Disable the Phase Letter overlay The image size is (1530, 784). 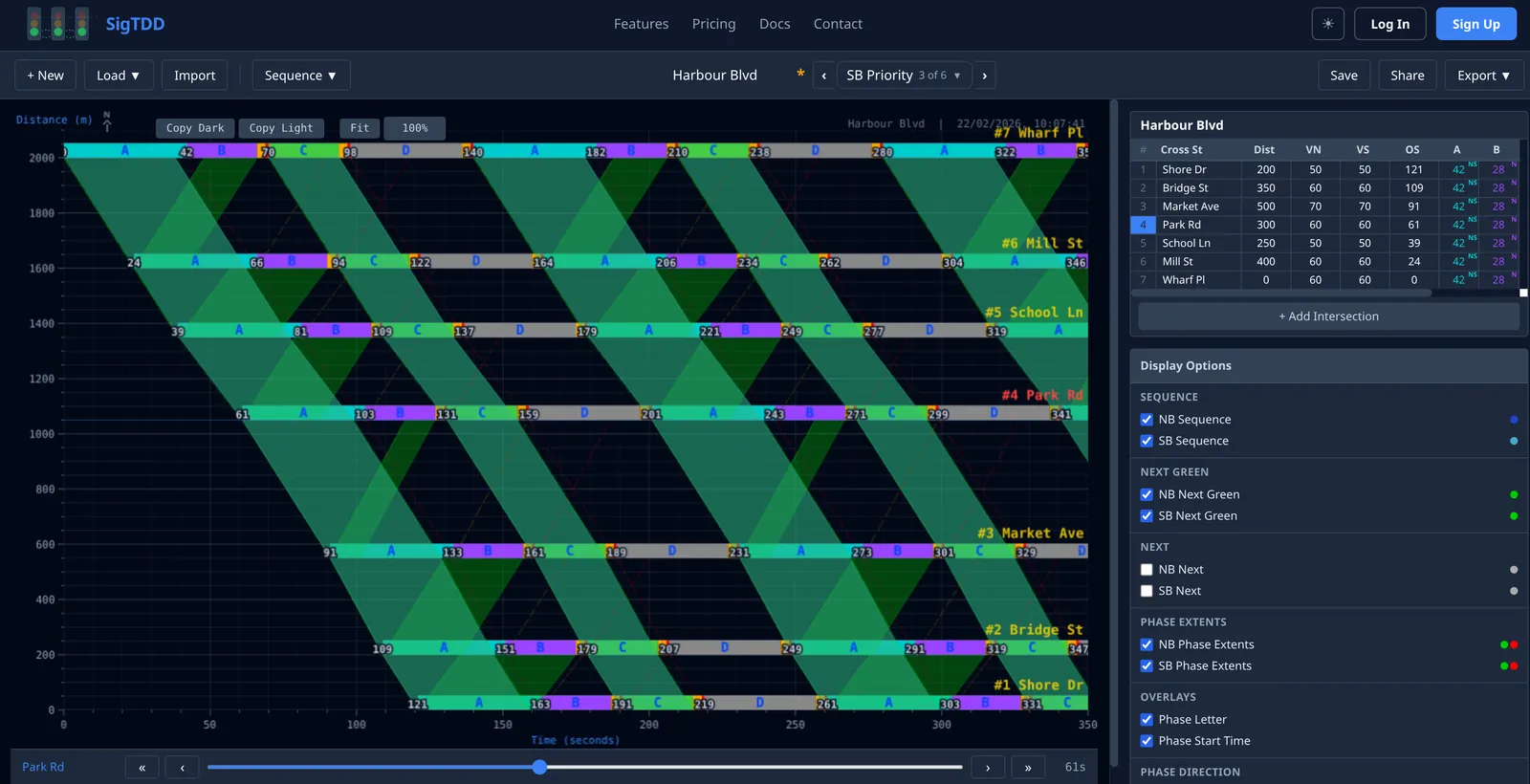coord(1147,720)
